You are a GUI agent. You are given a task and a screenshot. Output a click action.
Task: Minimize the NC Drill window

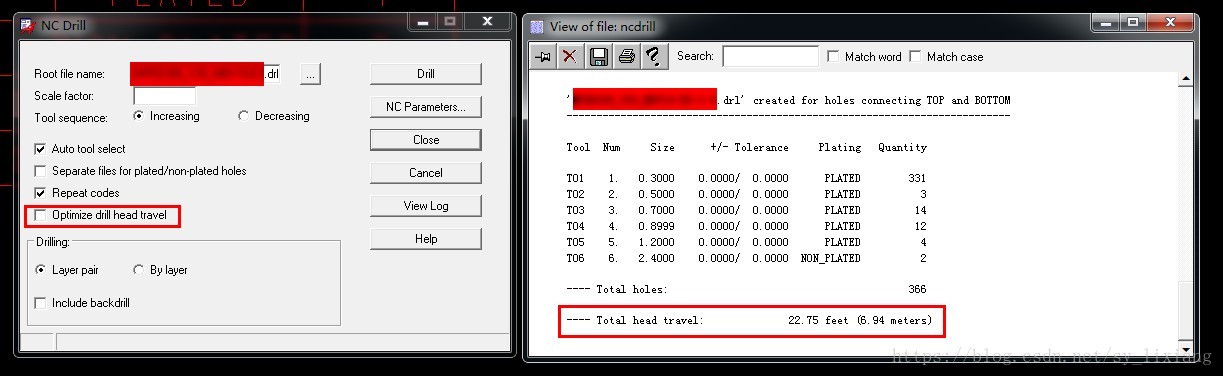424,22
